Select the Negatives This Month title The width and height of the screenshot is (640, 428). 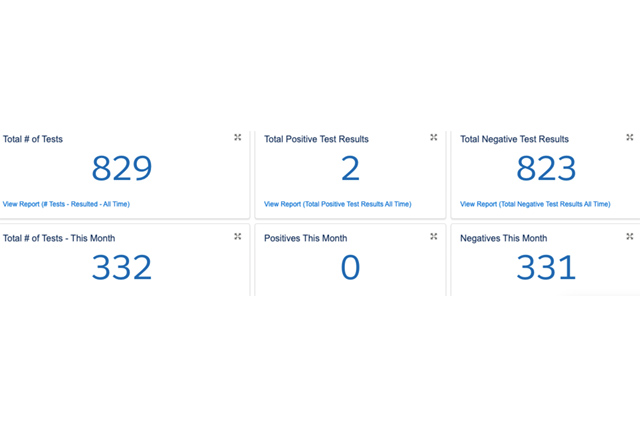(503, 238)
